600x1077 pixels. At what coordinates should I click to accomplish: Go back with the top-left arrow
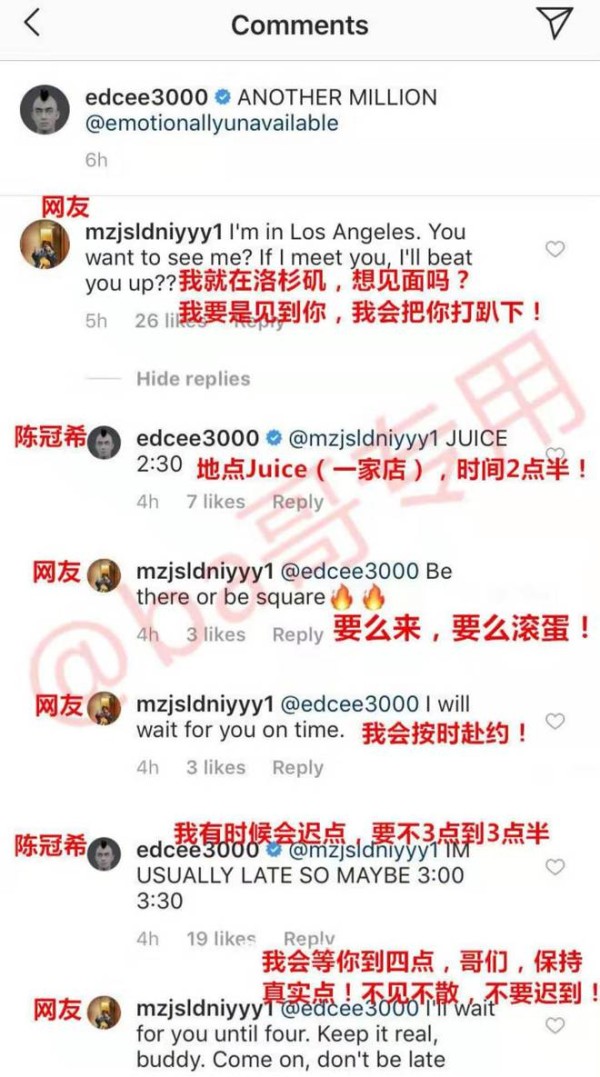point(32,23)
